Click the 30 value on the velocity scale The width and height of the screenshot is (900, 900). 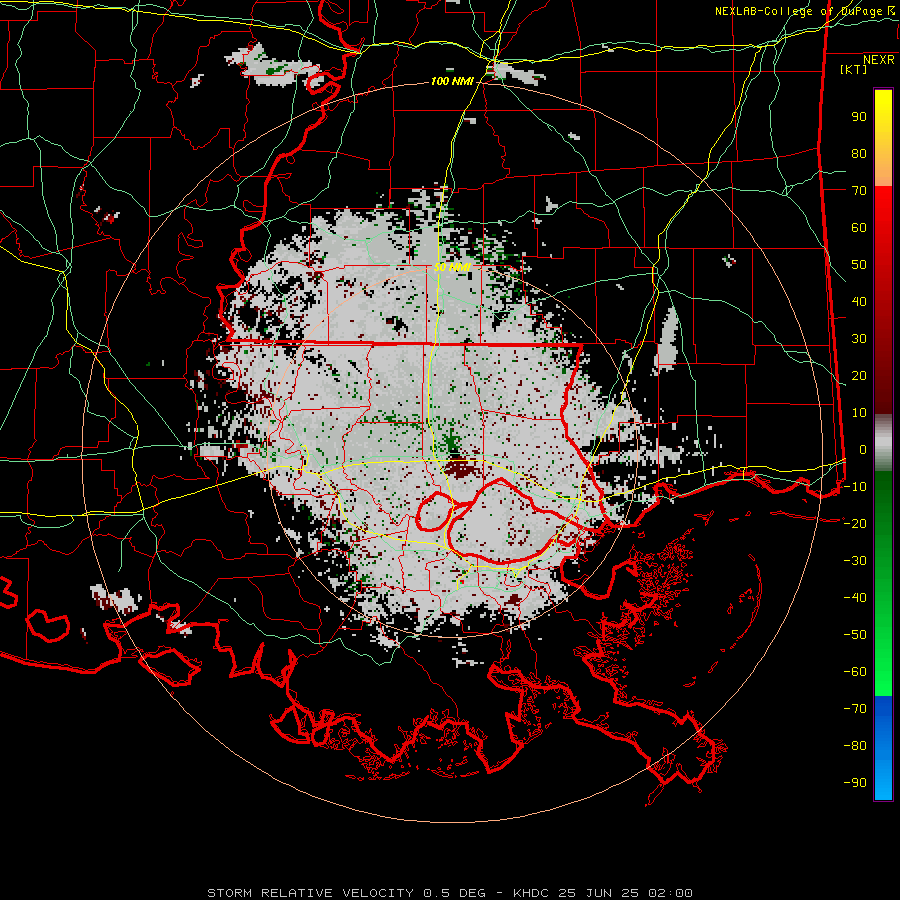click(x=859, y=339)
